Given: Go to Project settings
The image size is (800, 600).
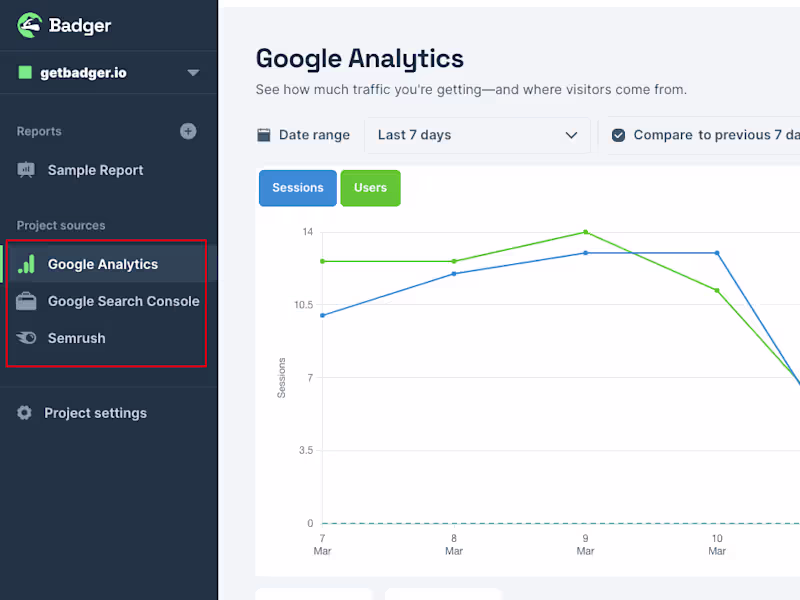Looking at the screenshot, I should pyautogui.click(x=95, y=413).
